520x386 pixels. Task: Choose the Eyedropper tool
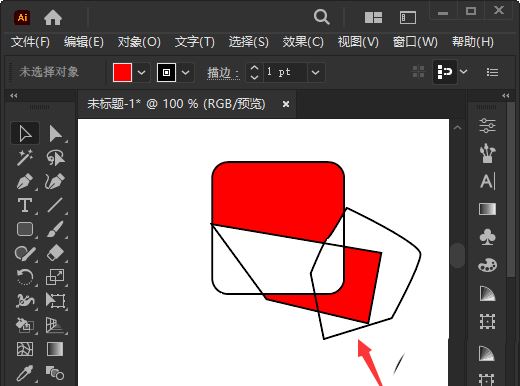[x=25, y=373]
